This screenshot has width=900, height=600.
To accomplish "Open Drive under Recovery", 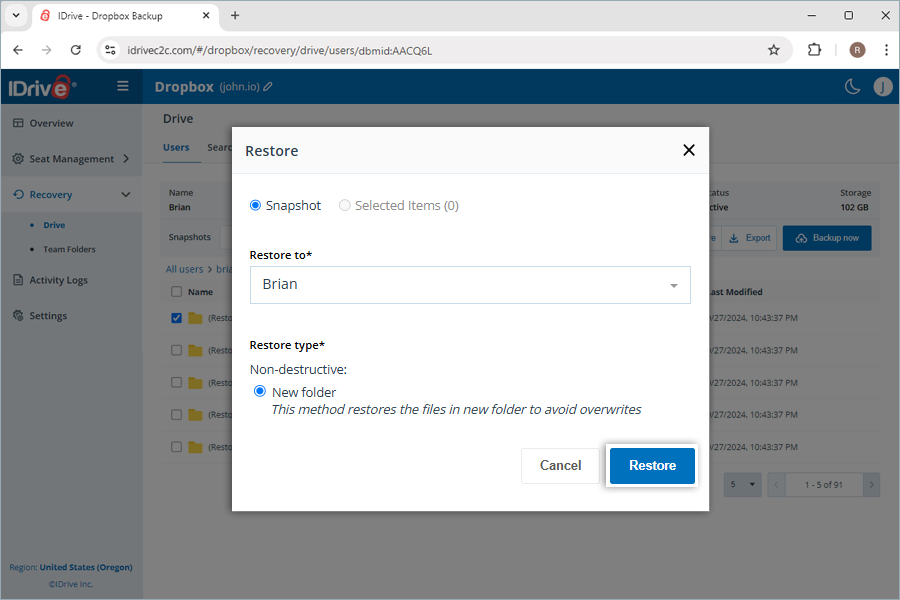I will coord(54,225).
